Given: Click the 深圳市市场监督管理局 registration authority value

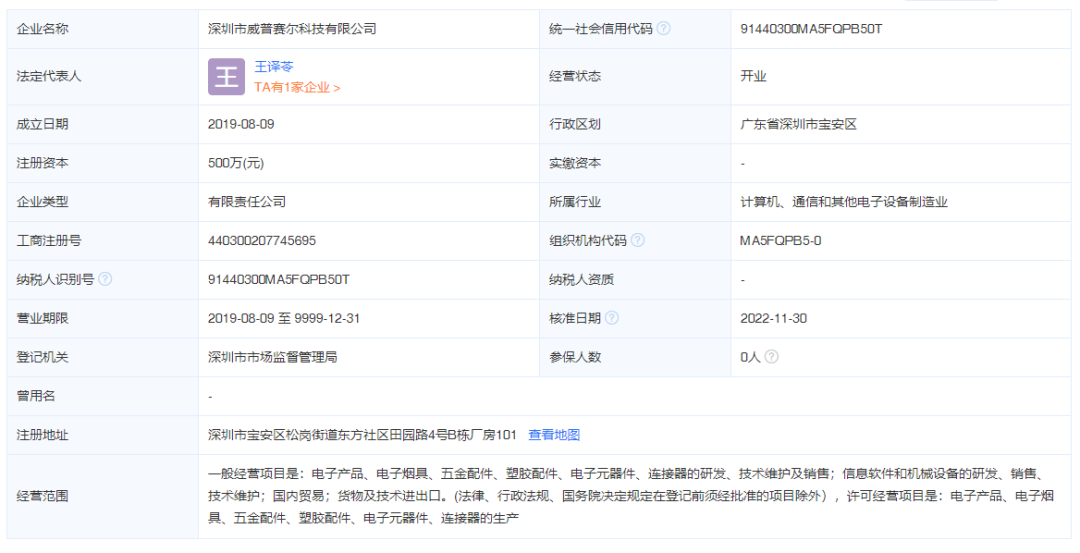Looking at the screenshot, I should coord(273,357).
